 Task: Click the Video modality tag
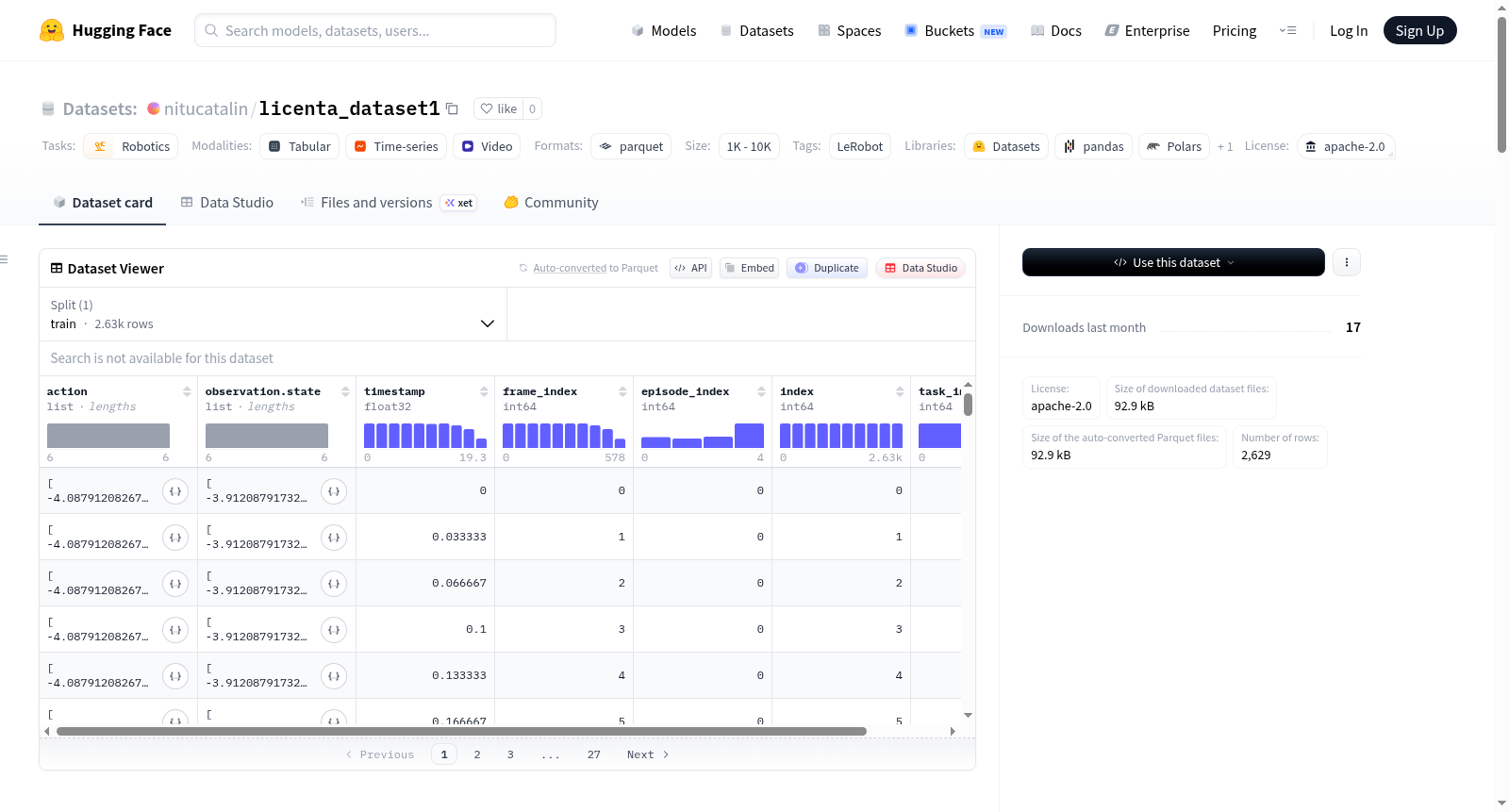click(487, 146)
